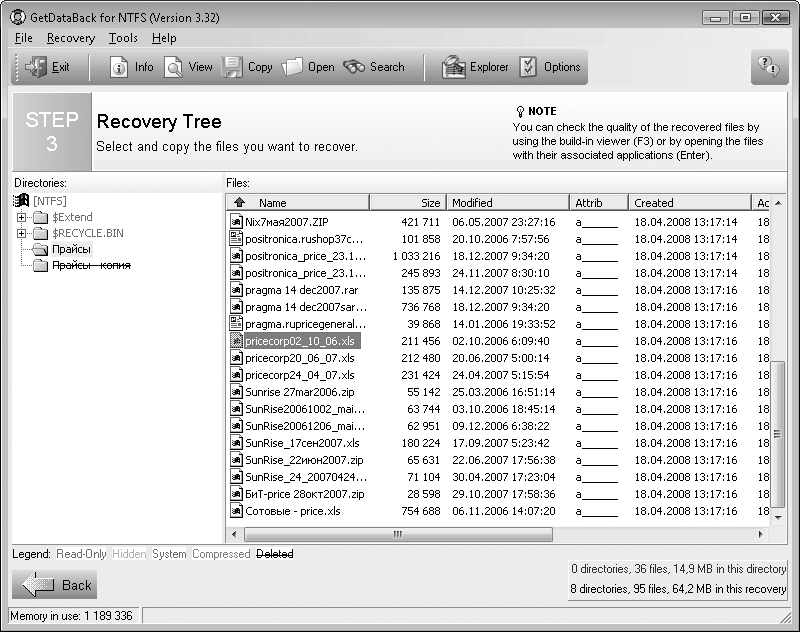This screenshot has height=632, width=800.
Task: Click the vertical scrollbar down arrow
Action: click(778, 518)
